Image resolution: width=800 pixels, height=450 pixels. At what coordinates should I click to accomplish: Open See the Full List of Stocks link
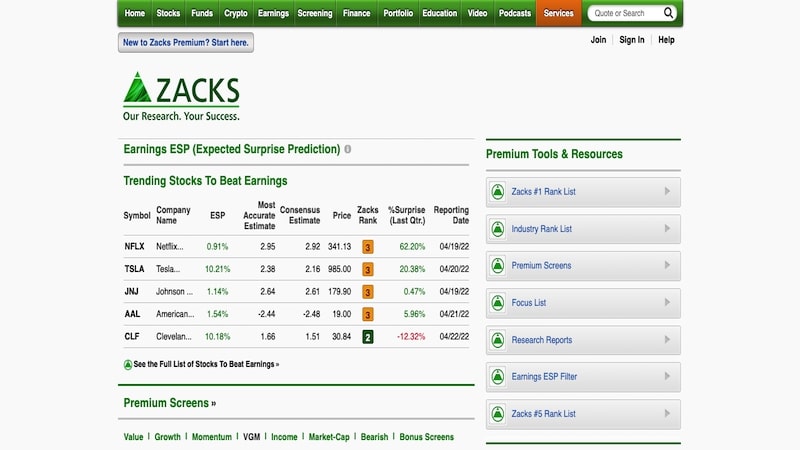[x=206, y=364]
